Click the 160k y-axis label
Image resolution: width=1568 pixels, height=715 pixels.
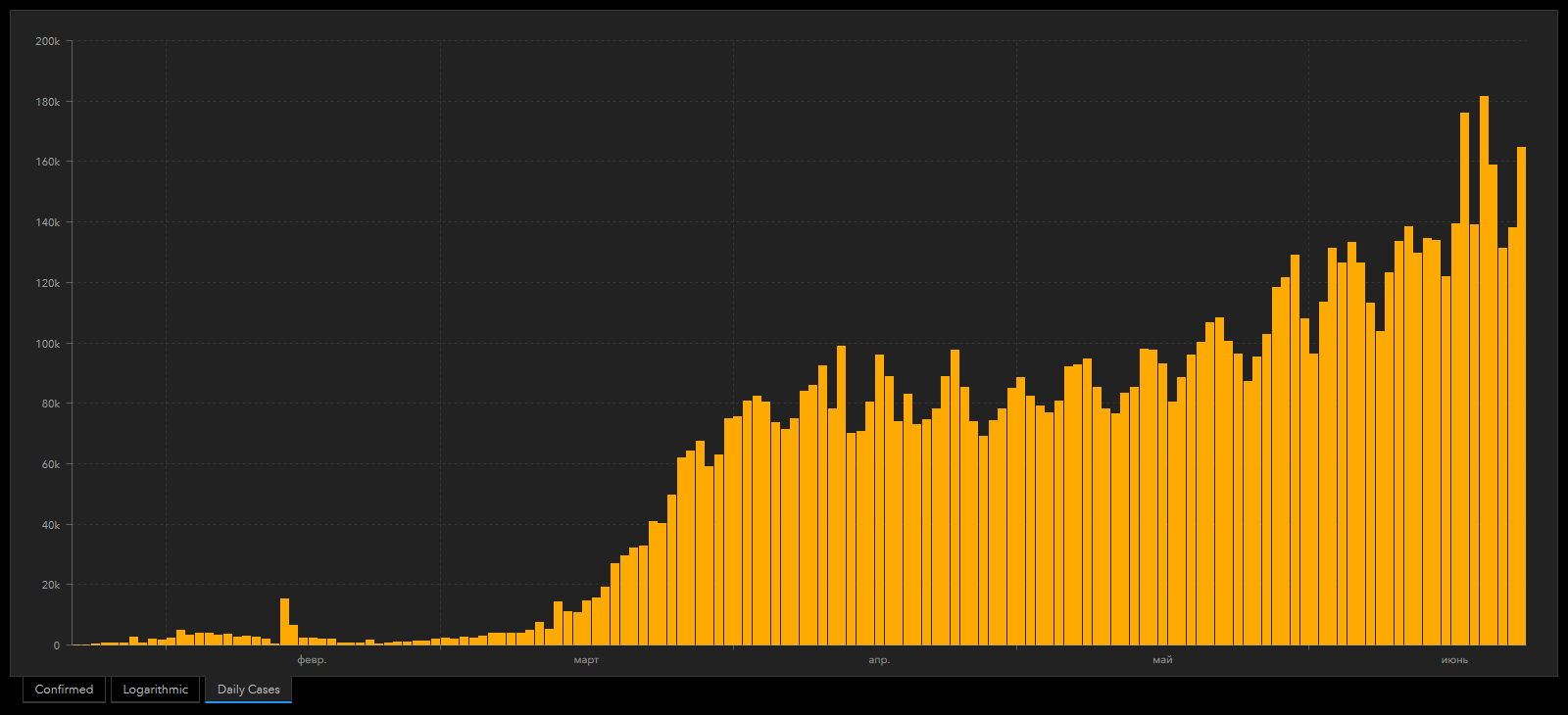pos(48,162)
